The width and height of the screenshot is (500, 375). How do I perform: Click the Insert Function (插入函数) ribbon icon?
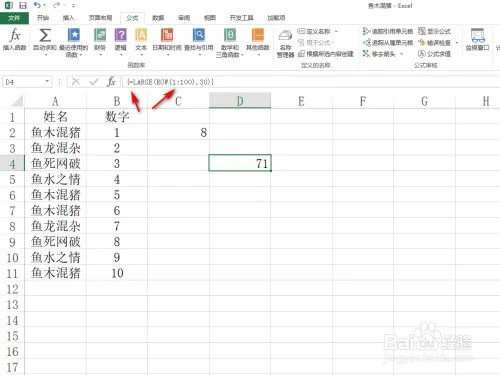click(15, 39)
